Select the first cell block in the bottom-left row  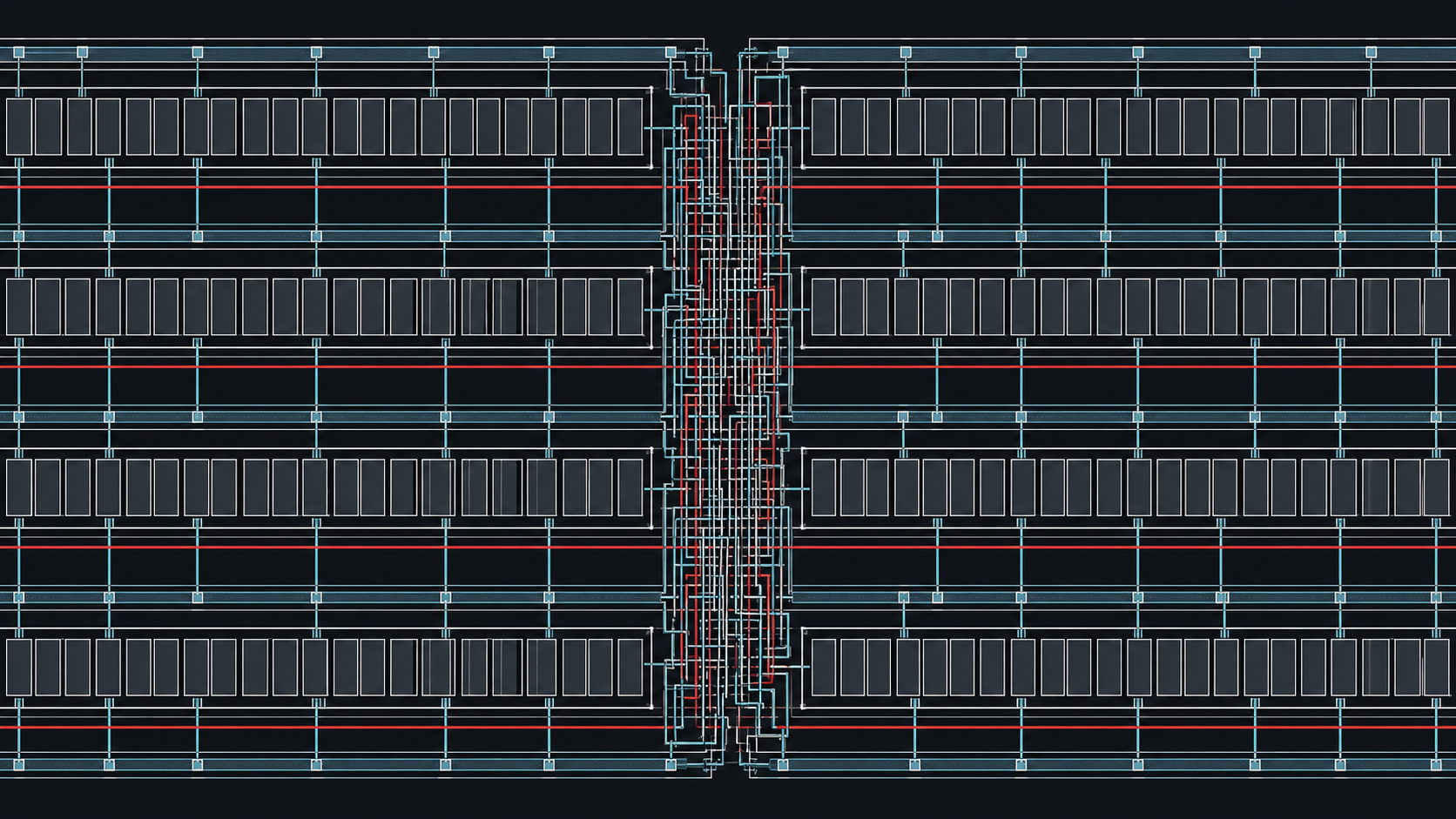point(19,667)
